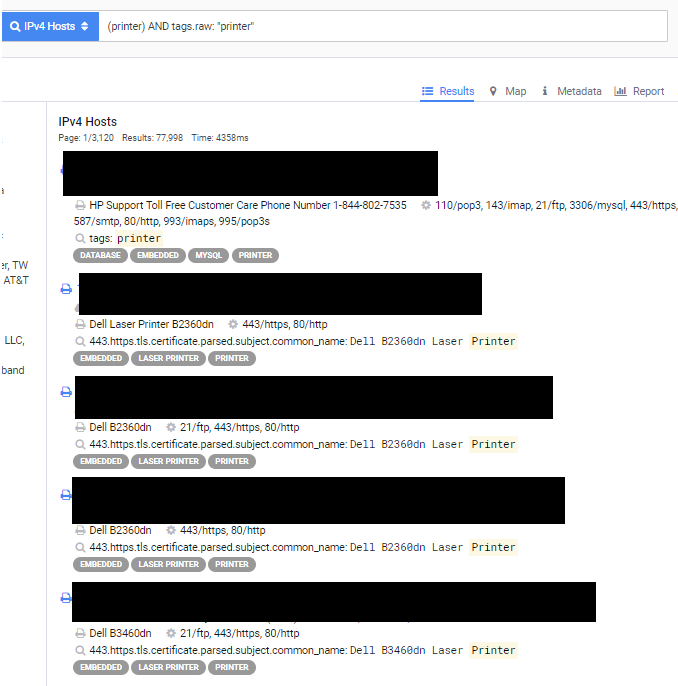Click gear icon beside Dell B3460dn protocols
Viewport: 678px width, 686px height.
coord(171,633)
